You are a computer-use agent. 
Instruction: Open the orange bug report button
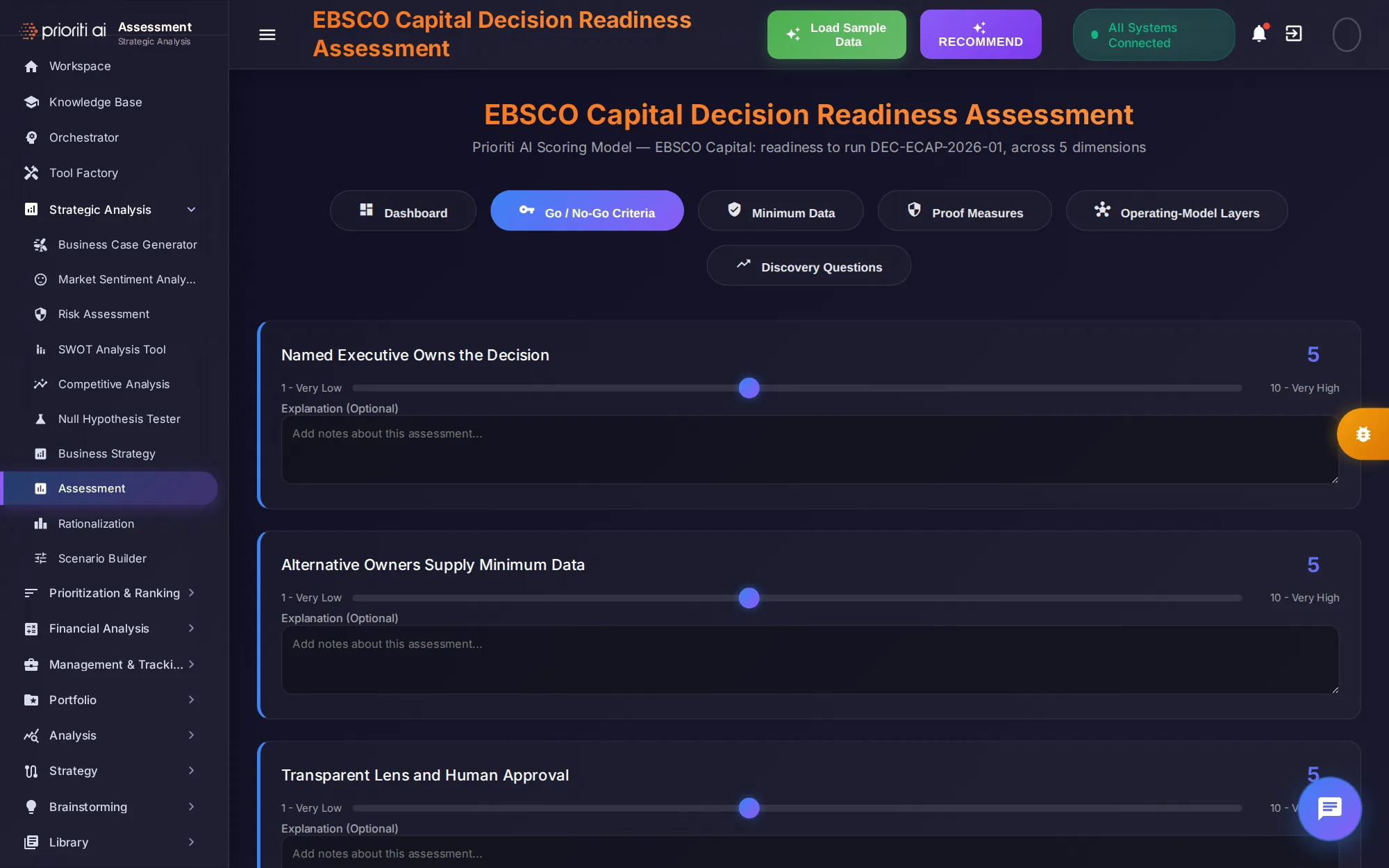point(1363,434)
